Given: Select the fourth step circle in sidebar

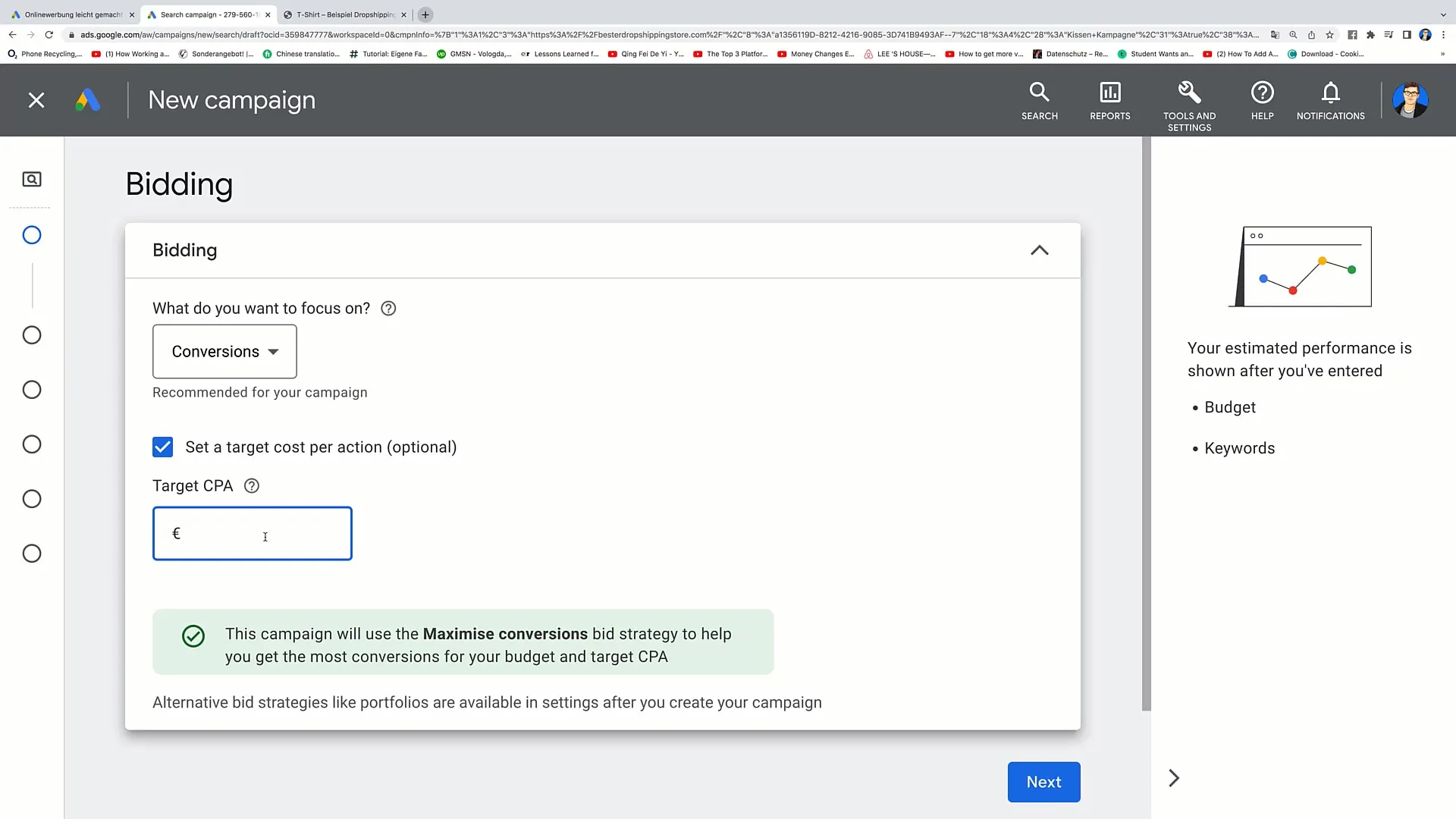Looking at the screenshot, I should coord(32,444).
